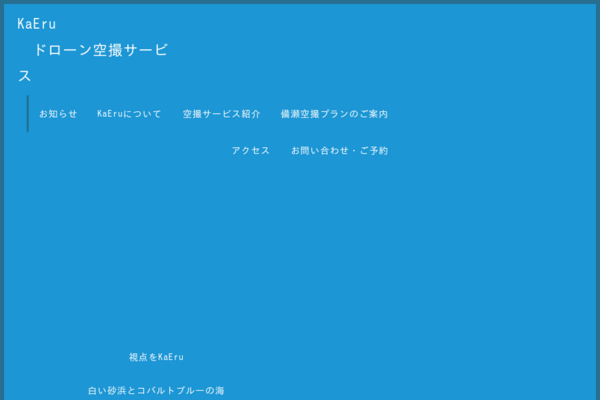Click the 視点をKaEru hero text
The height and width of the screenshot is (400, 600).
point(156,357)
